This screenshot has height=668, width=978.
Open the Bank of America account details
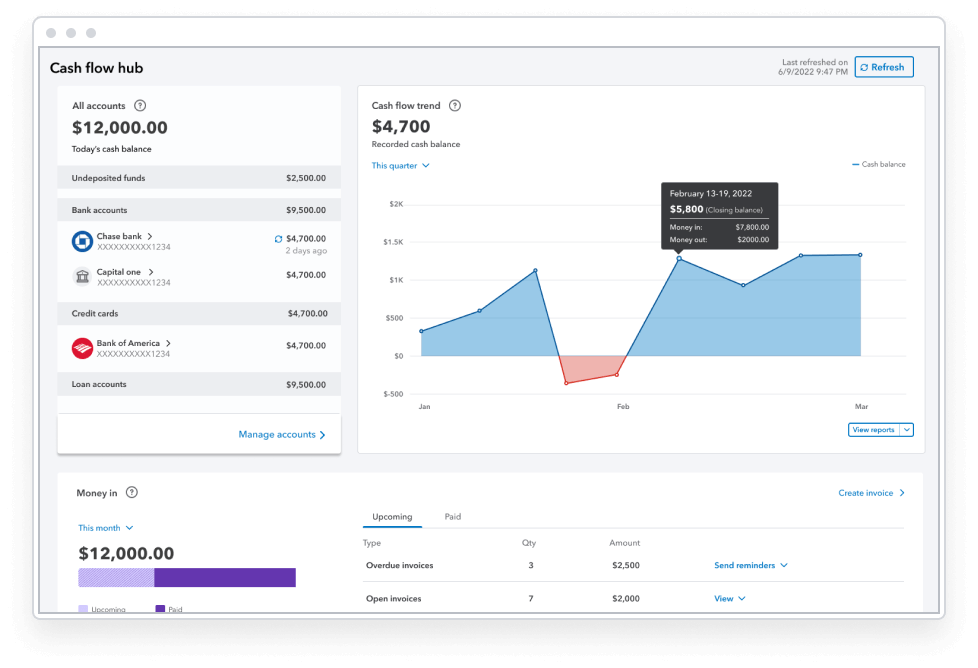coord(133,343)
